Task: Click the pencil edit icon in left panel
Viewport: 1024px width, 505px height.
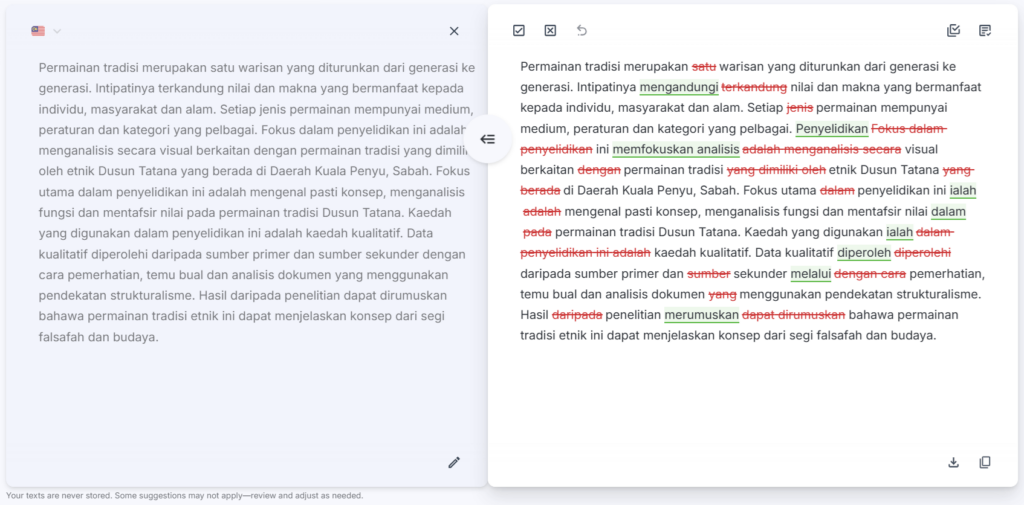Action: [x=454, y=462]
